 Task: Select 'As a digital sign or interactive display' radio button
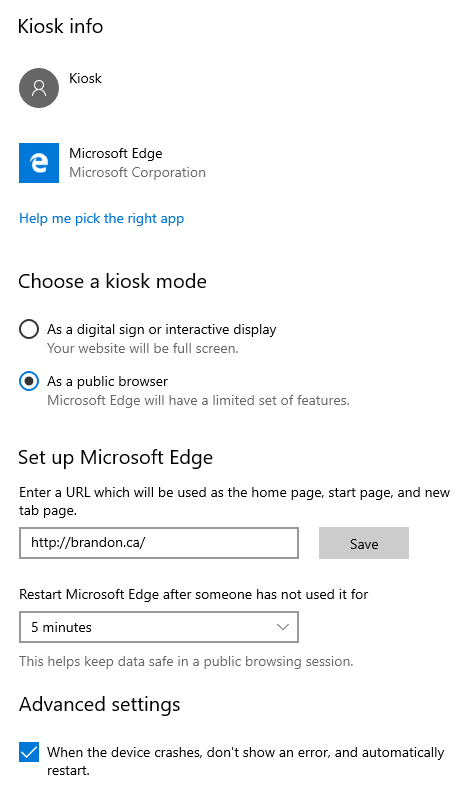click(x=29, y=330)
